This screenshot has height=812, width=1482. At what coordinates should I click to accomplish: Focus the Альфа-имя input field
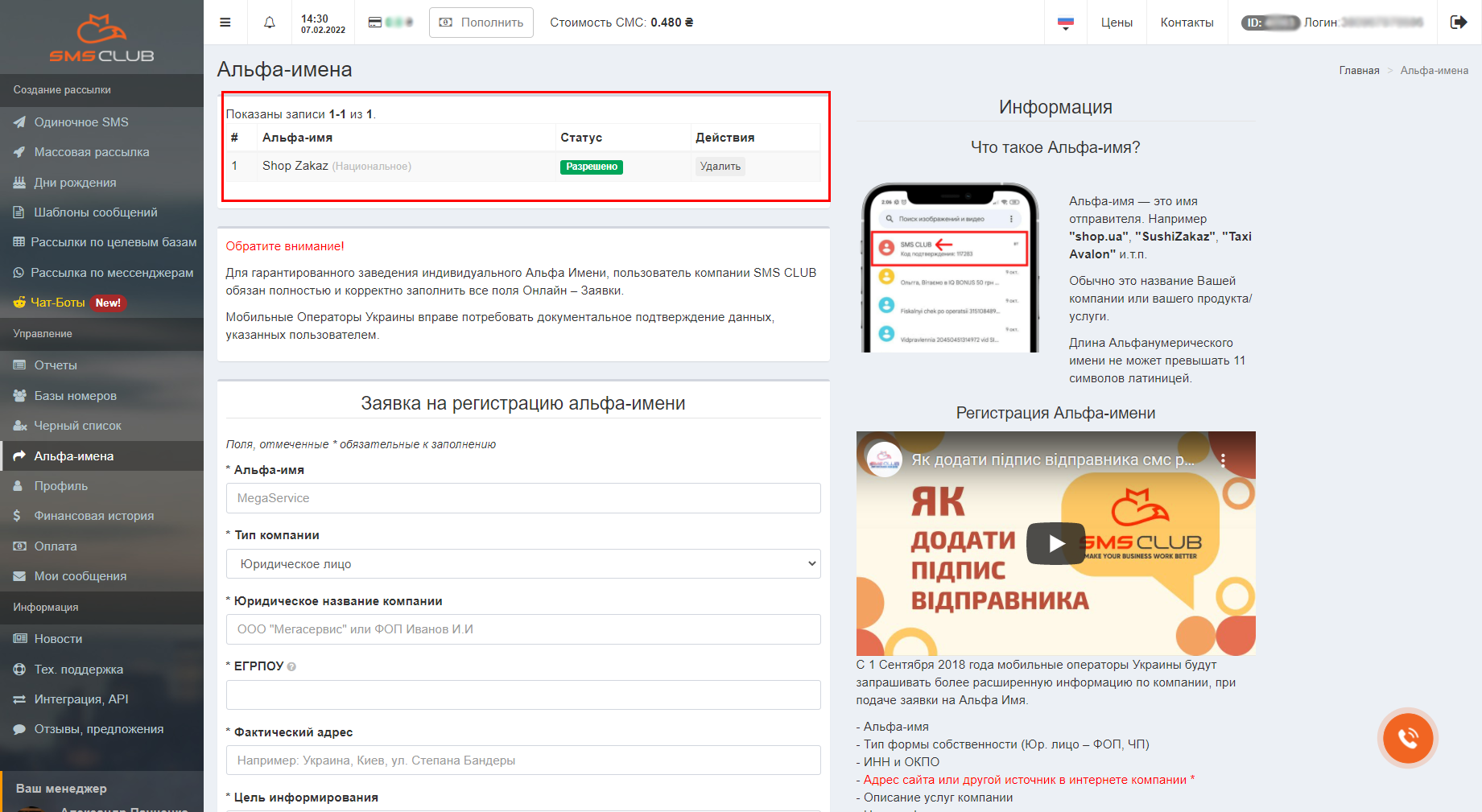coord(523,498)
